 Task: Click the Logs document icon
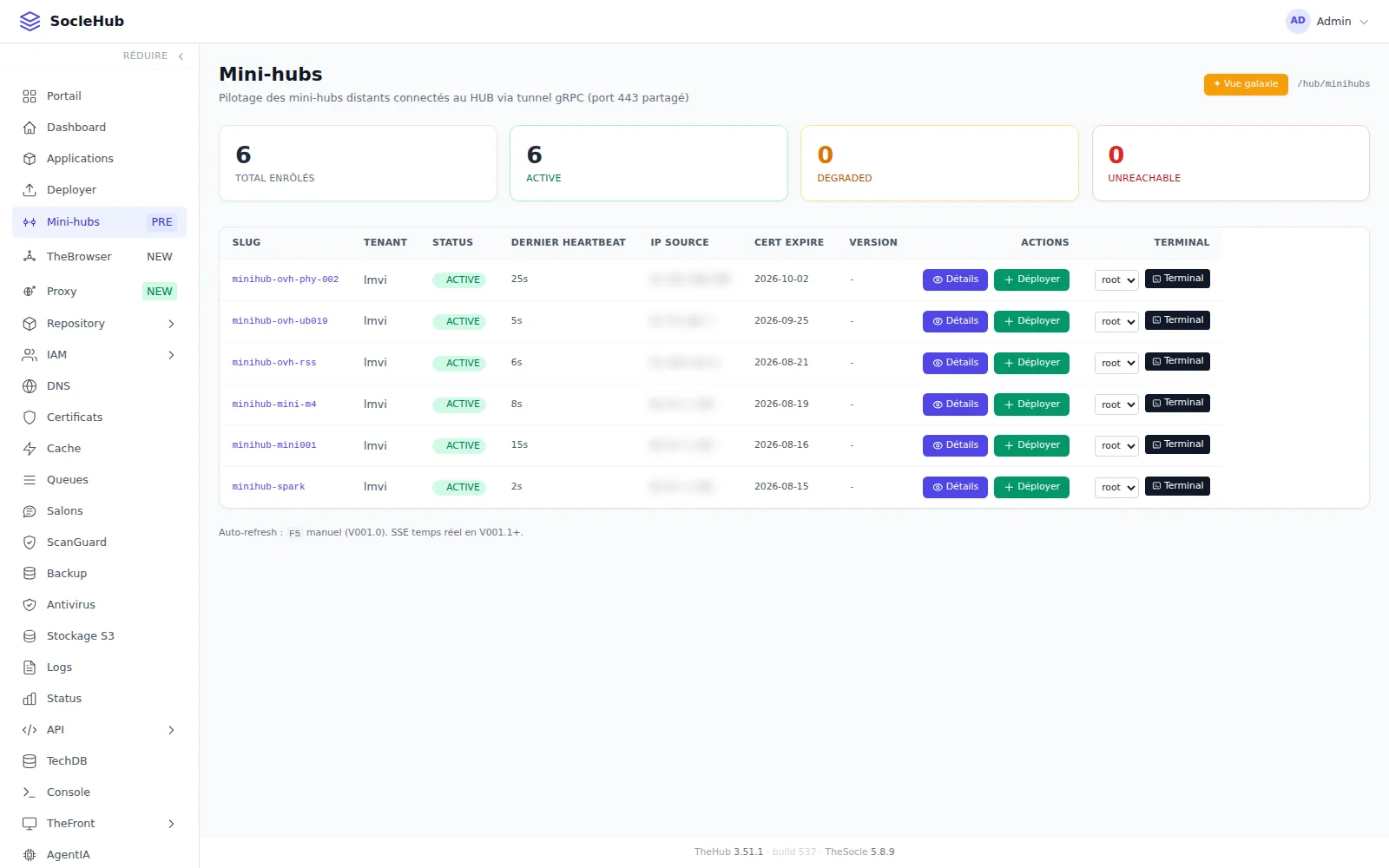30,667
